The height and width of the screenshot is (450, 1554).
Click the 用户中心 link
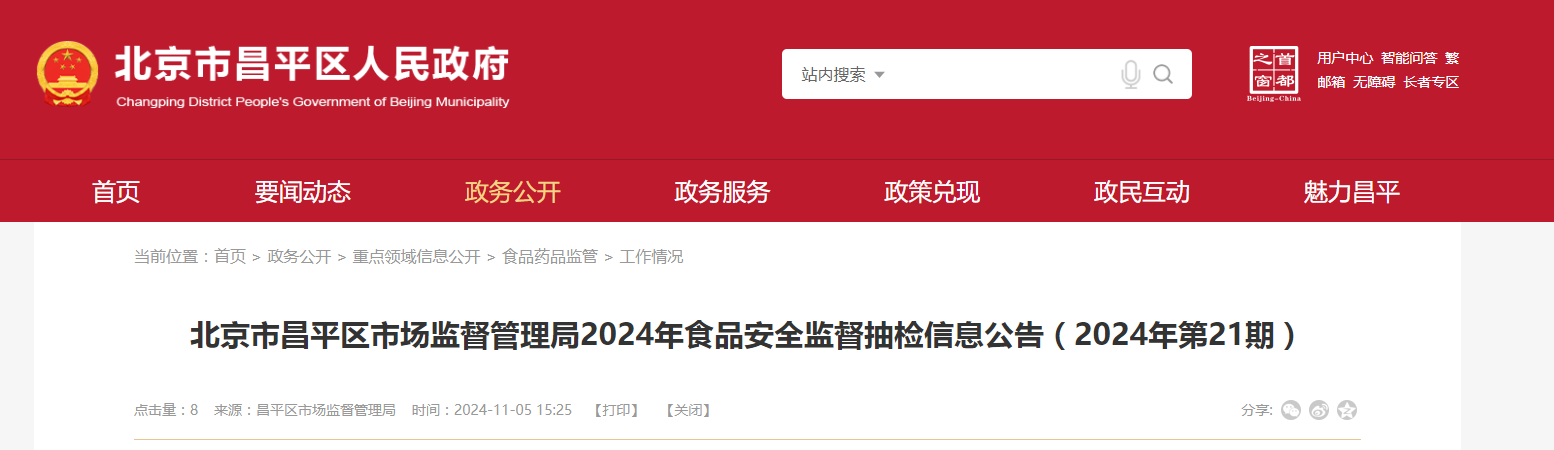(1345, 58)
